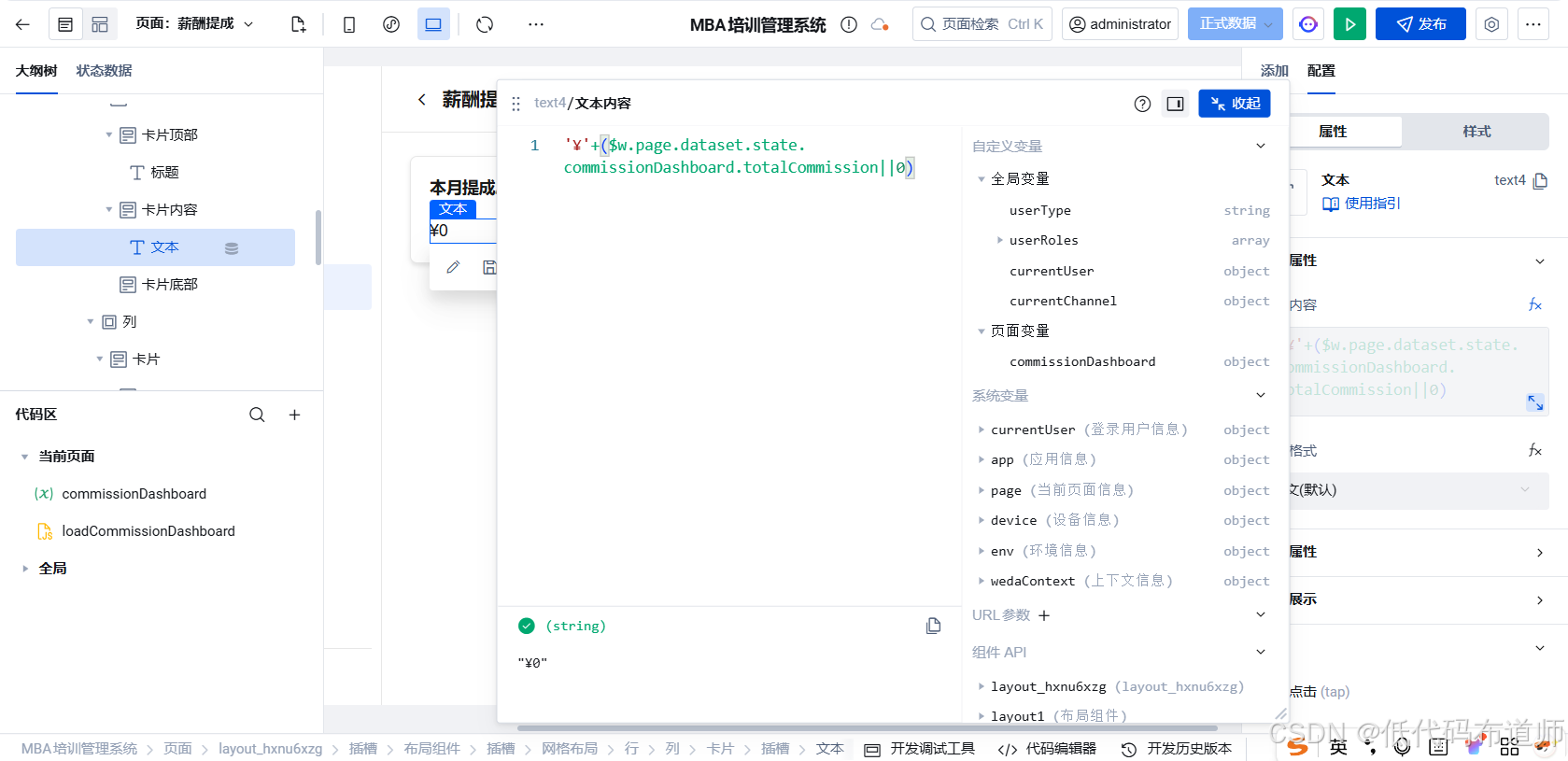
Task: Copy the text4 component id
Action: tap(1541, 180)
